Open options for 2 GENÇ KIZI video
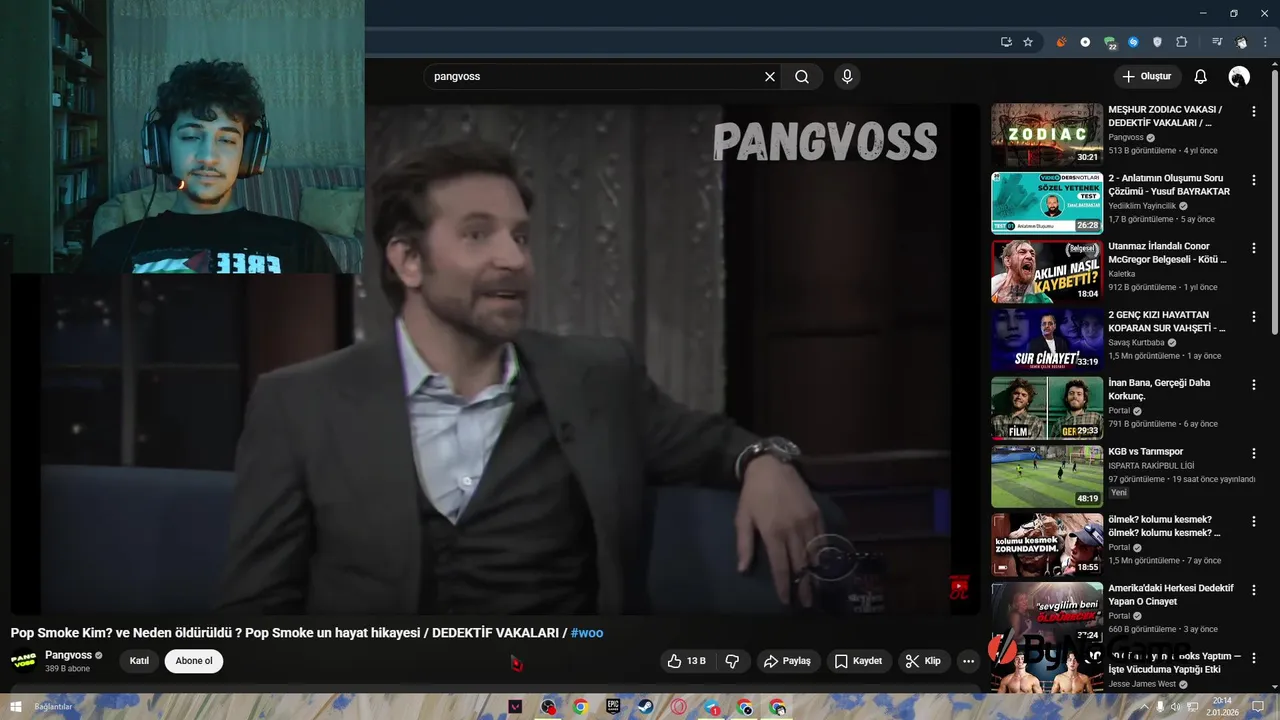Image resolution: width=1280 pixels, height=720 pixels. [1254, 317]
